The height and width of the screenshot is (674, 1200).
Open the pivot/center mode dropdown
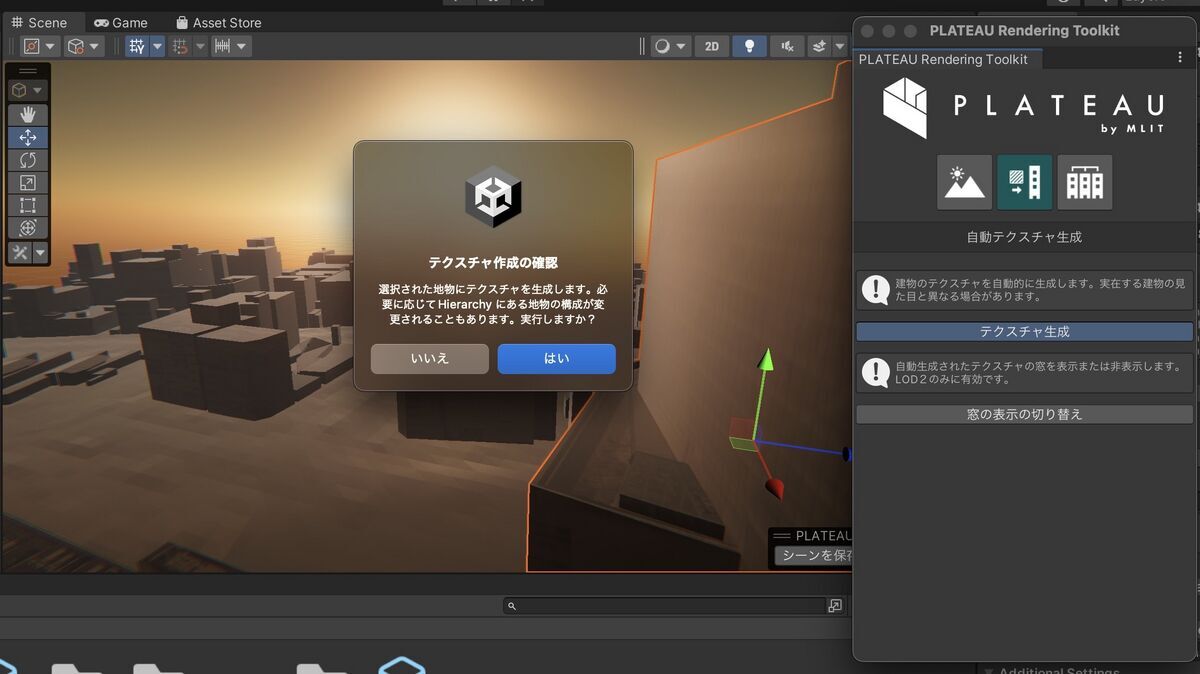tap(40, 46)
